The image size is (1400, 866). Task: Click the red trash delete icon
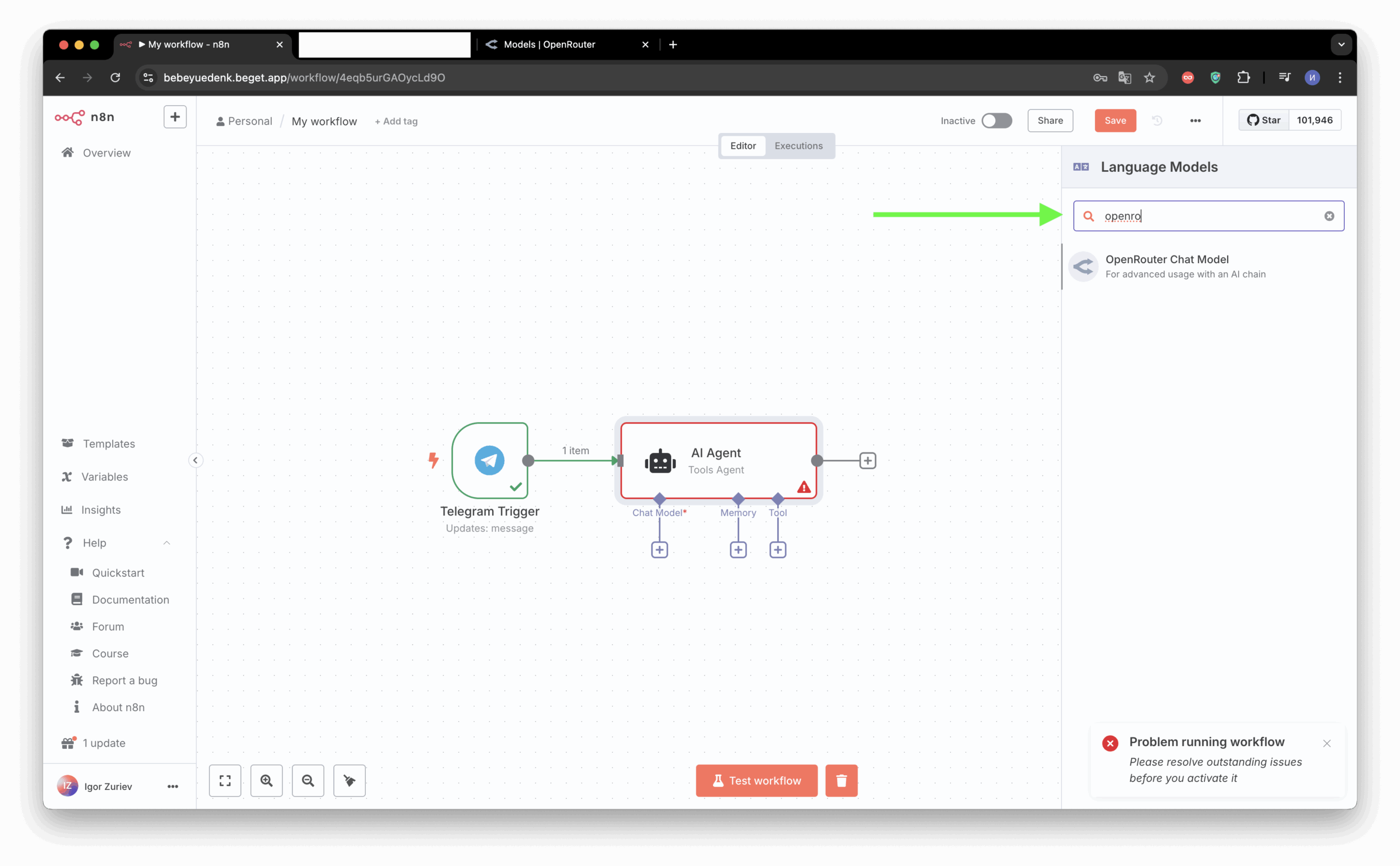(x=841, y=780)
